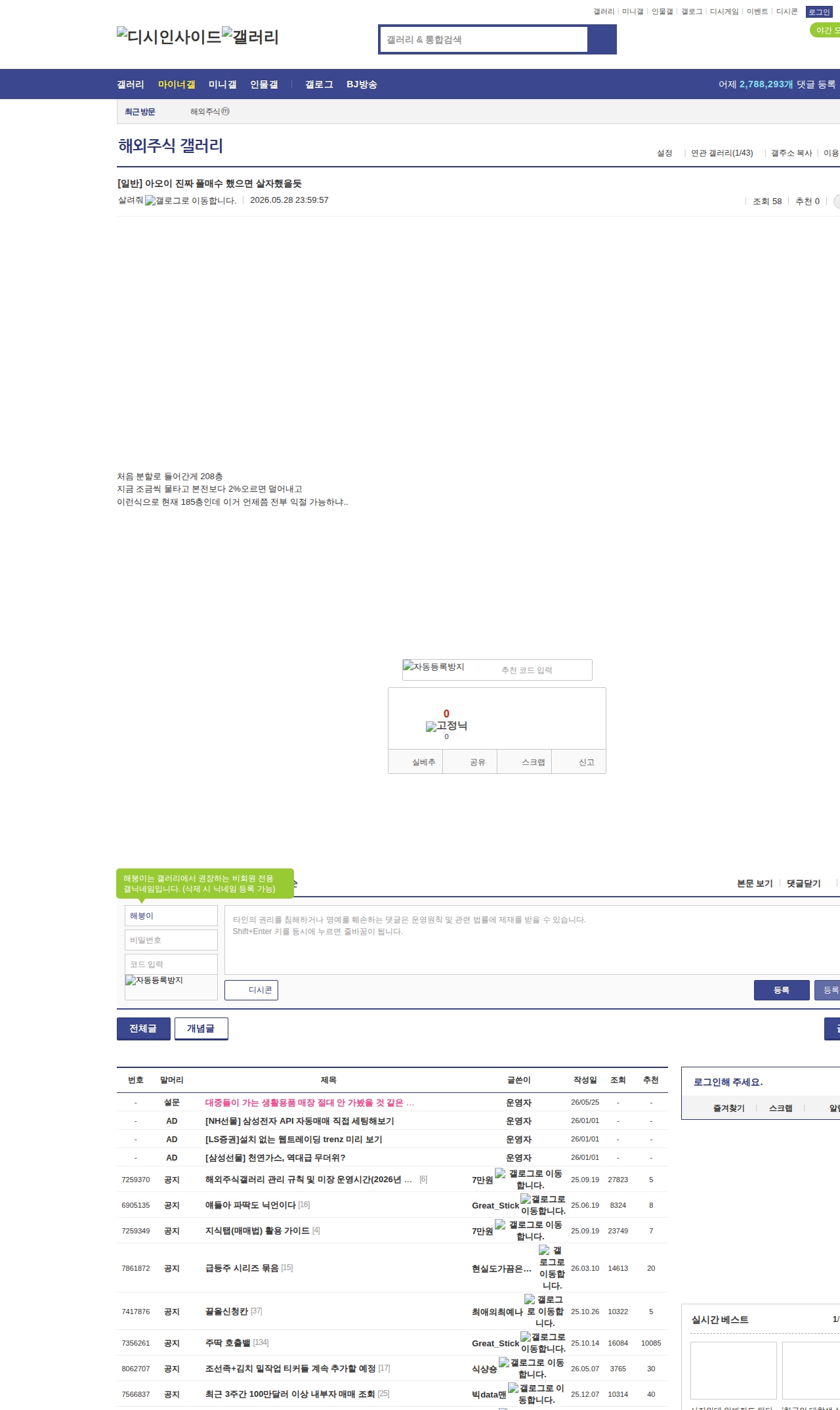Open comment count [134] of 주딱 호출벨
The image size is (840, 1410).
[261, 1343]
